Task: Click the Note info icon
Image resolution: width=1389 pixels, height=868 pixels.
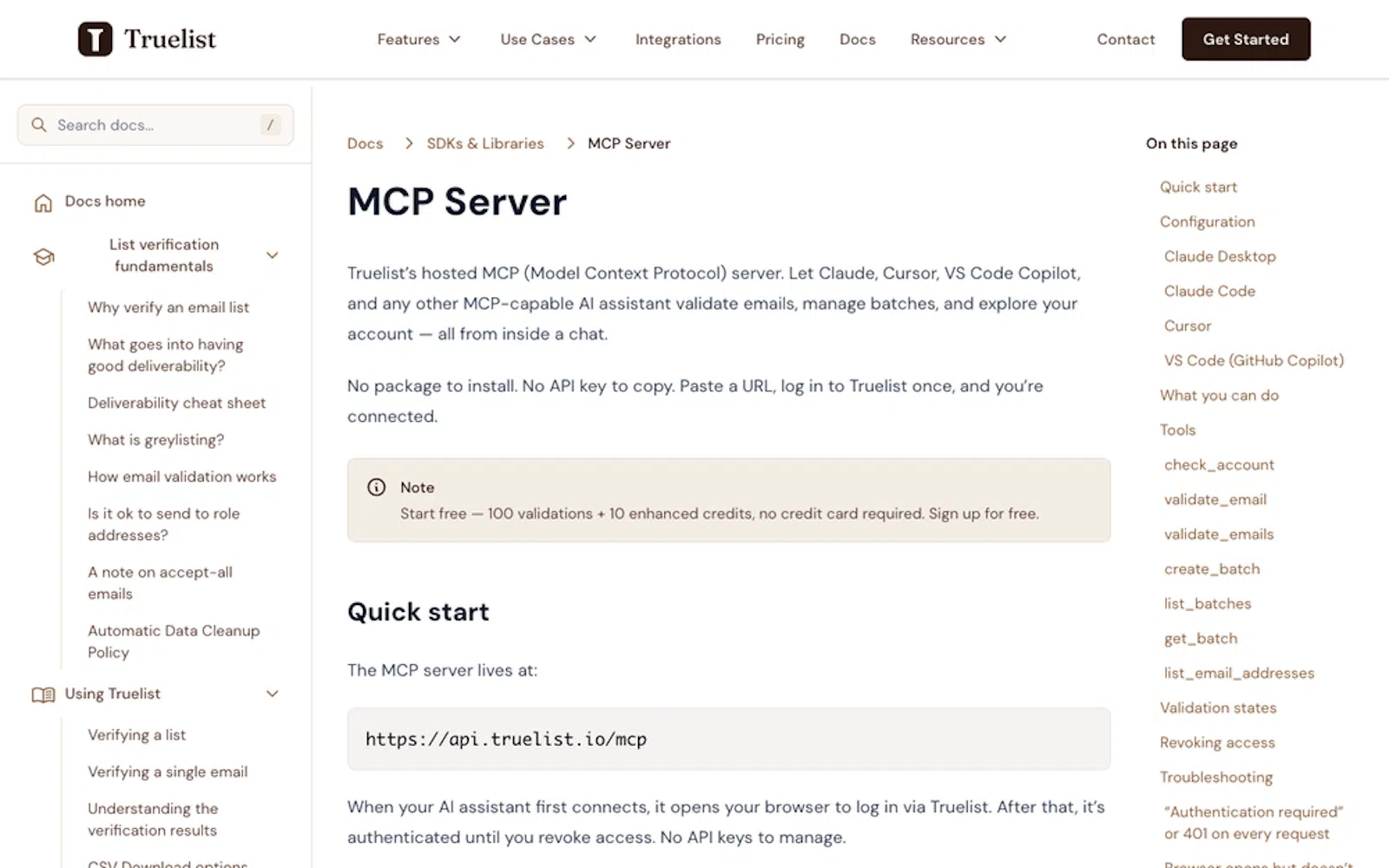Action: [x=376, y=487]
